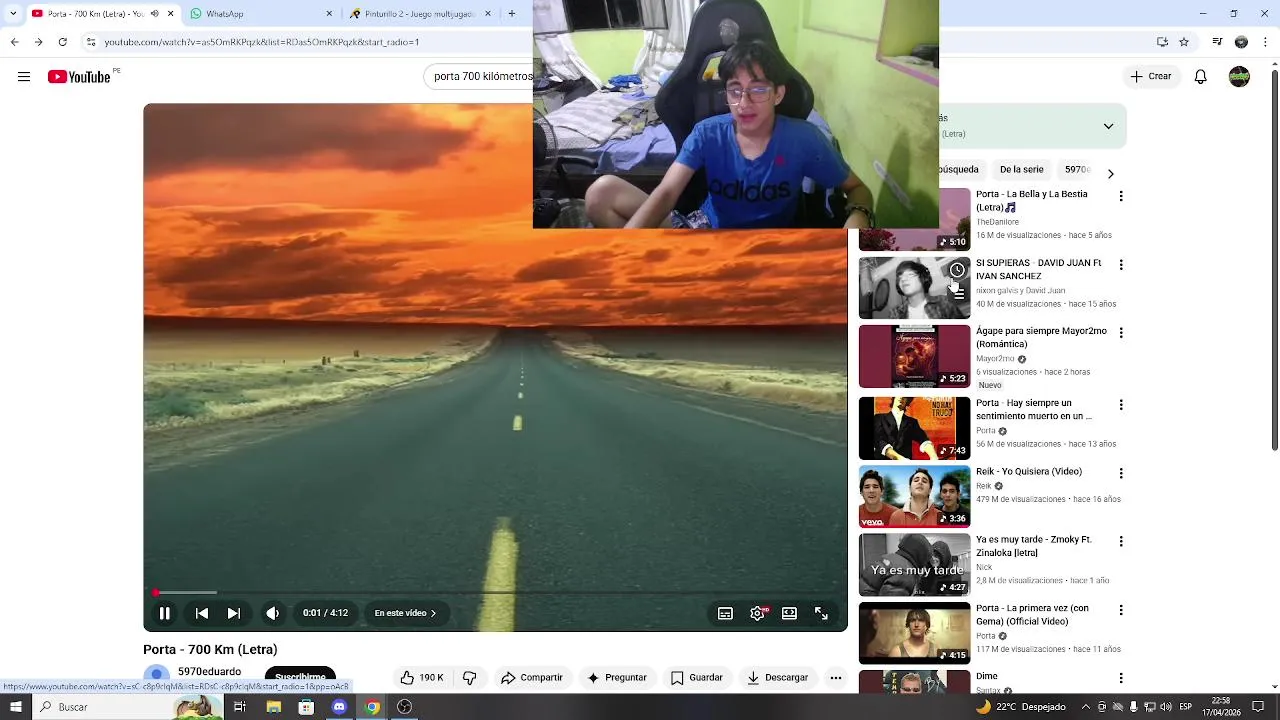
Task: Open options for 'Porta - La Bella y La Bestia'
Action: (x=1121, y=197)
